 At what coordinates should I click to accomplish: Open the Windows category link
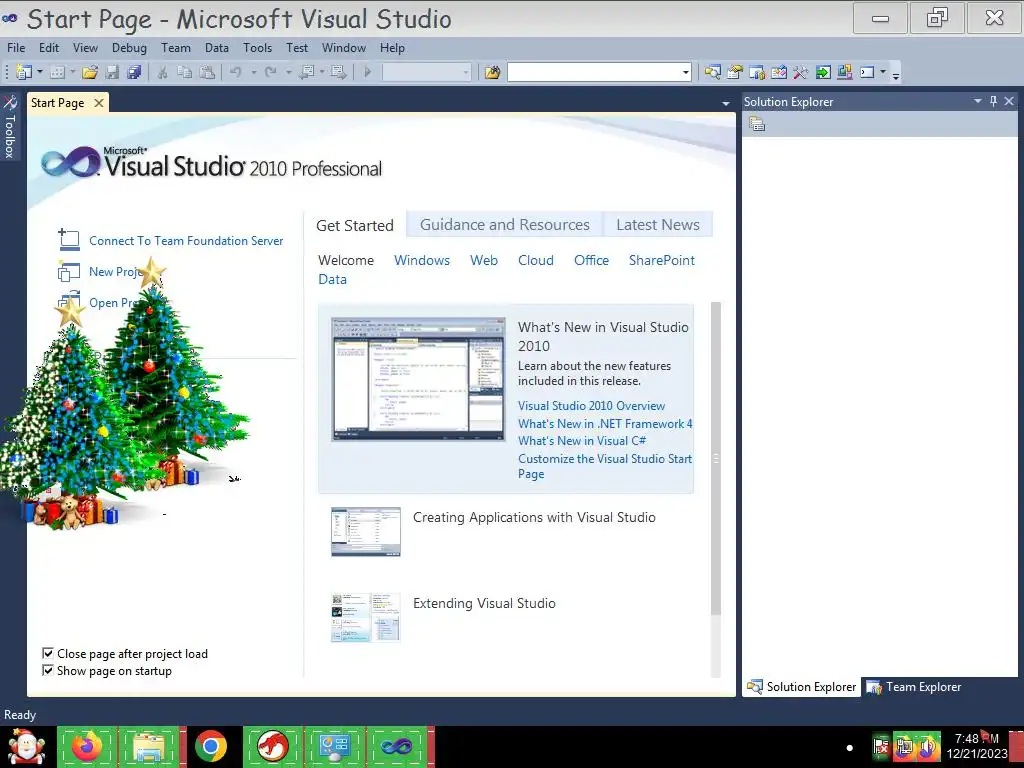[422, 260]
